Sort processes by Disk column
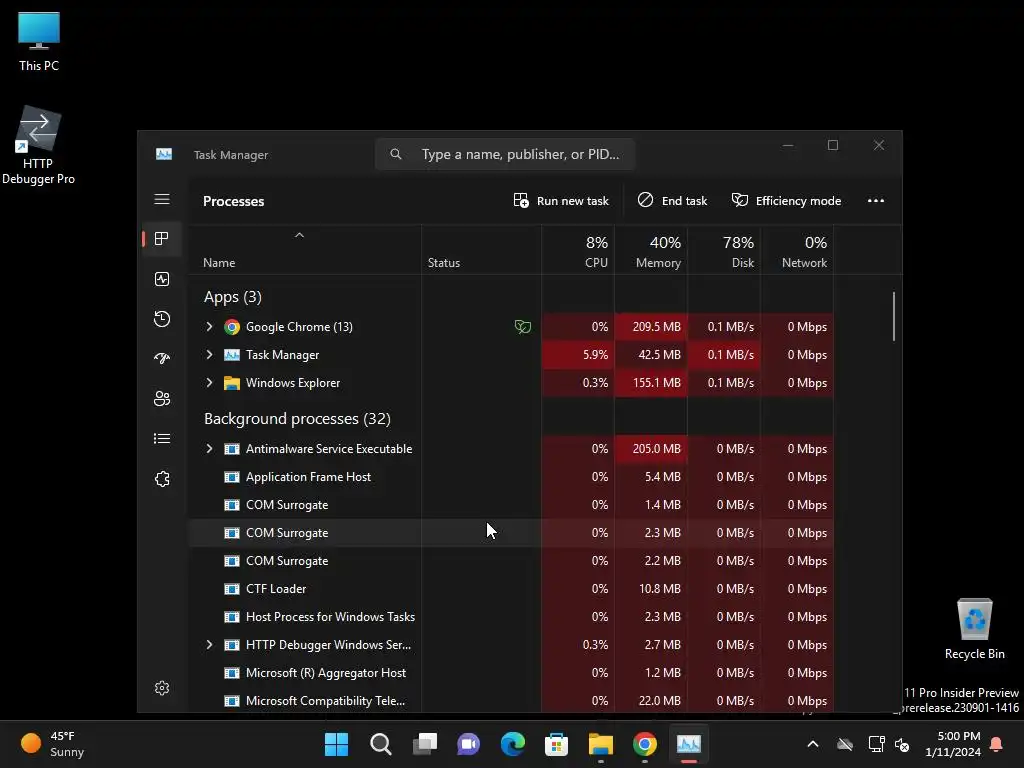Screen dimensions: 1024x768 724,251
